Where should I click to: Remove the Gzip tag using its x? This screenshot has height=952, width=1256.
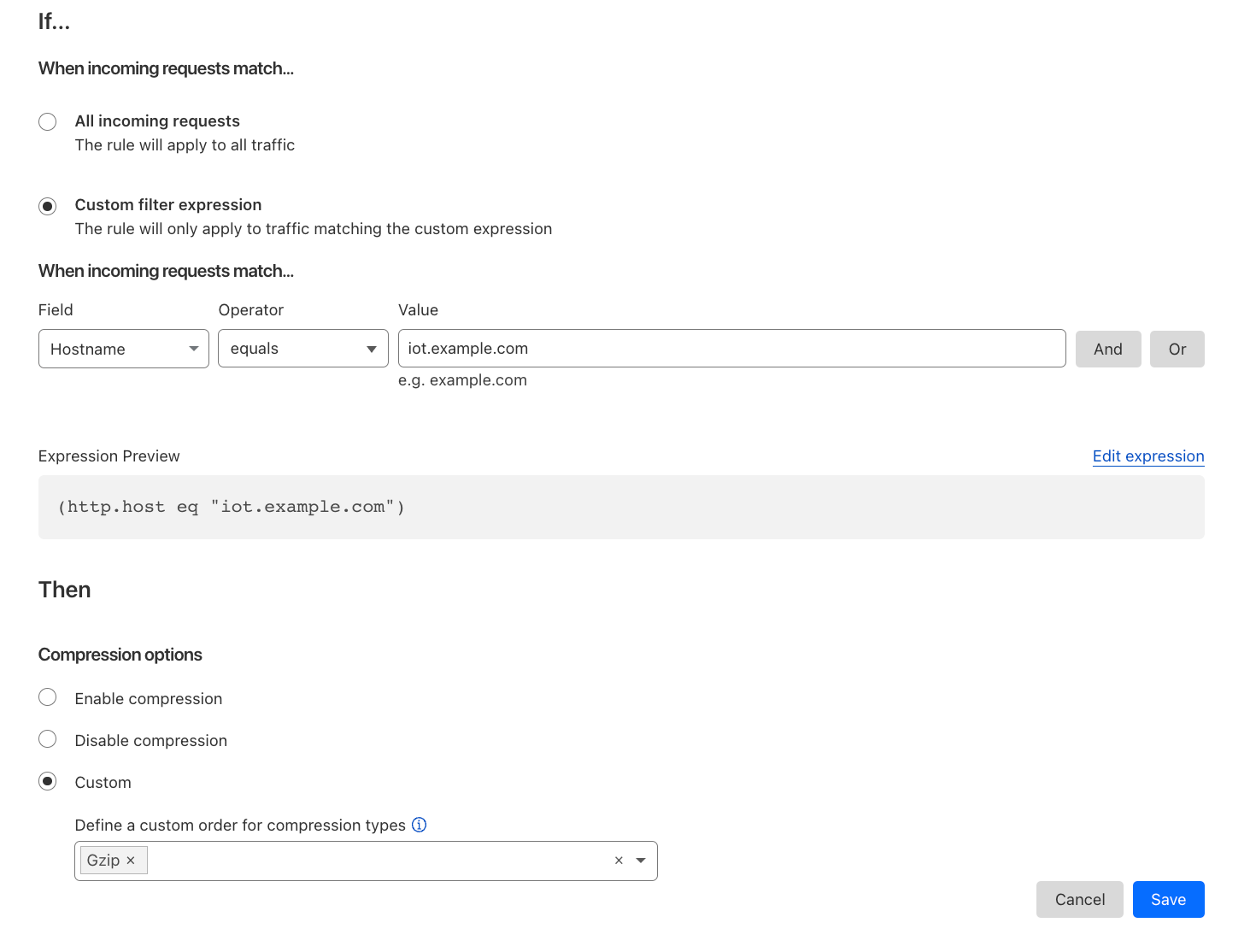[131, 861]
